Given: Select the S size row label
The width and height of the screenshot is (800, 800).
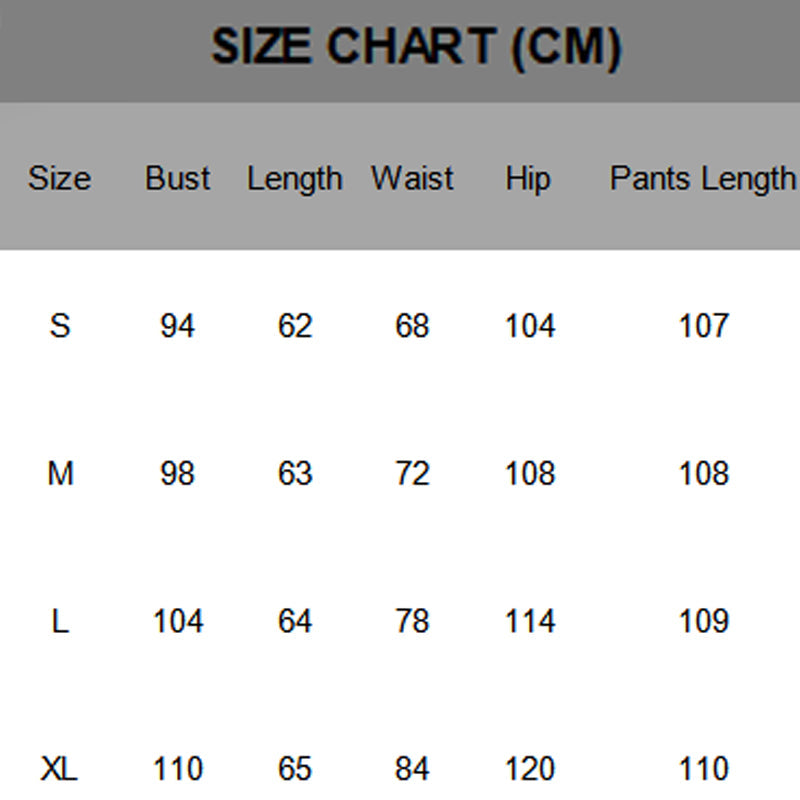Looking at the screenshot, I should point(60,326).
